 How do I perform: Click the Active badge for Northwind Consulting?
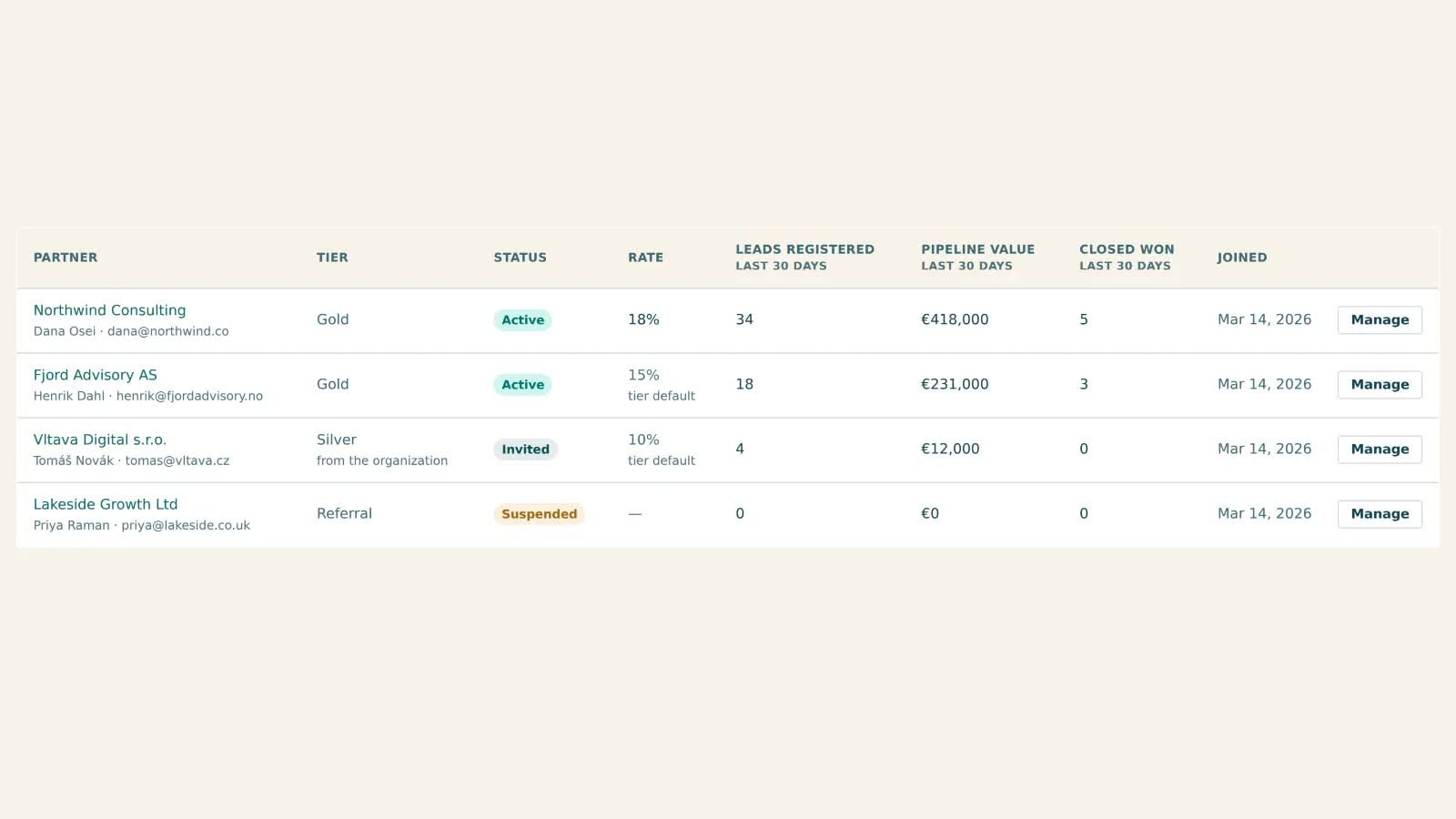coord(523,320)
